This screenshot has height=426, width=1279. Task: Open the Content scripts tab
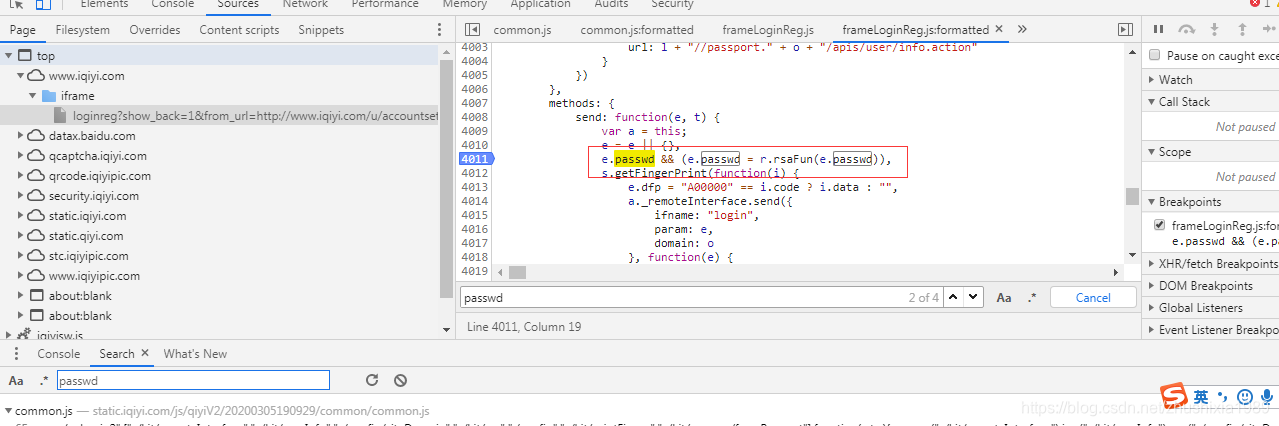(x=239, y=30)
